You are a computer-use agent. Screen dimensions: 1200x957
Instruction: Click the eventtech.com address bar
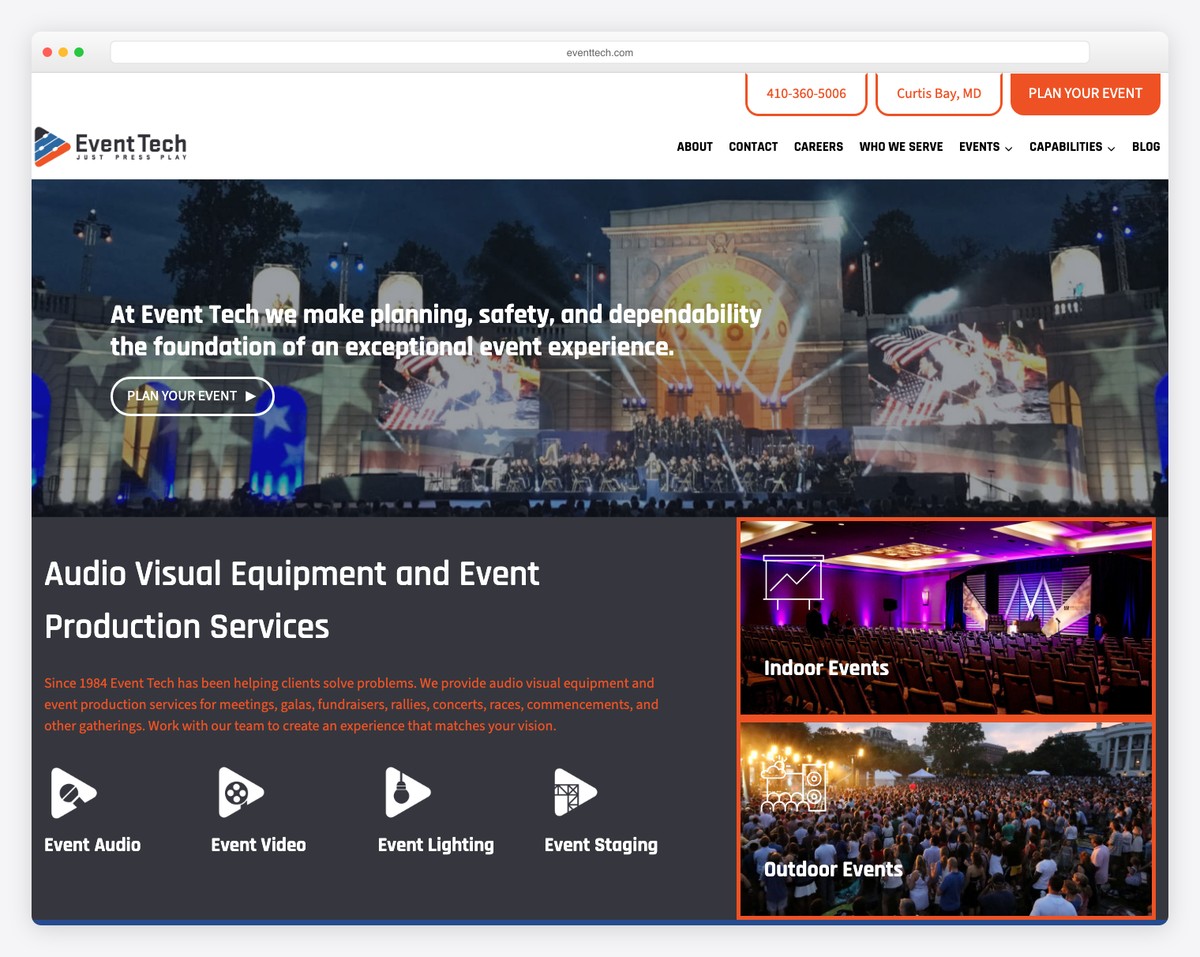[600, 52]
